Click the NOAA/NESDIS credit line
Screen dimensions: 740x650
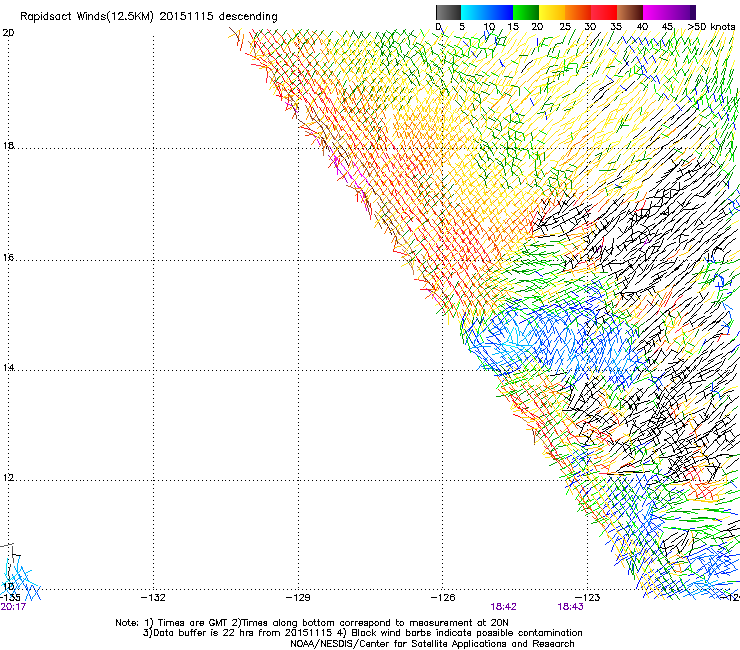pyautogui.click(x=432, y=644)
